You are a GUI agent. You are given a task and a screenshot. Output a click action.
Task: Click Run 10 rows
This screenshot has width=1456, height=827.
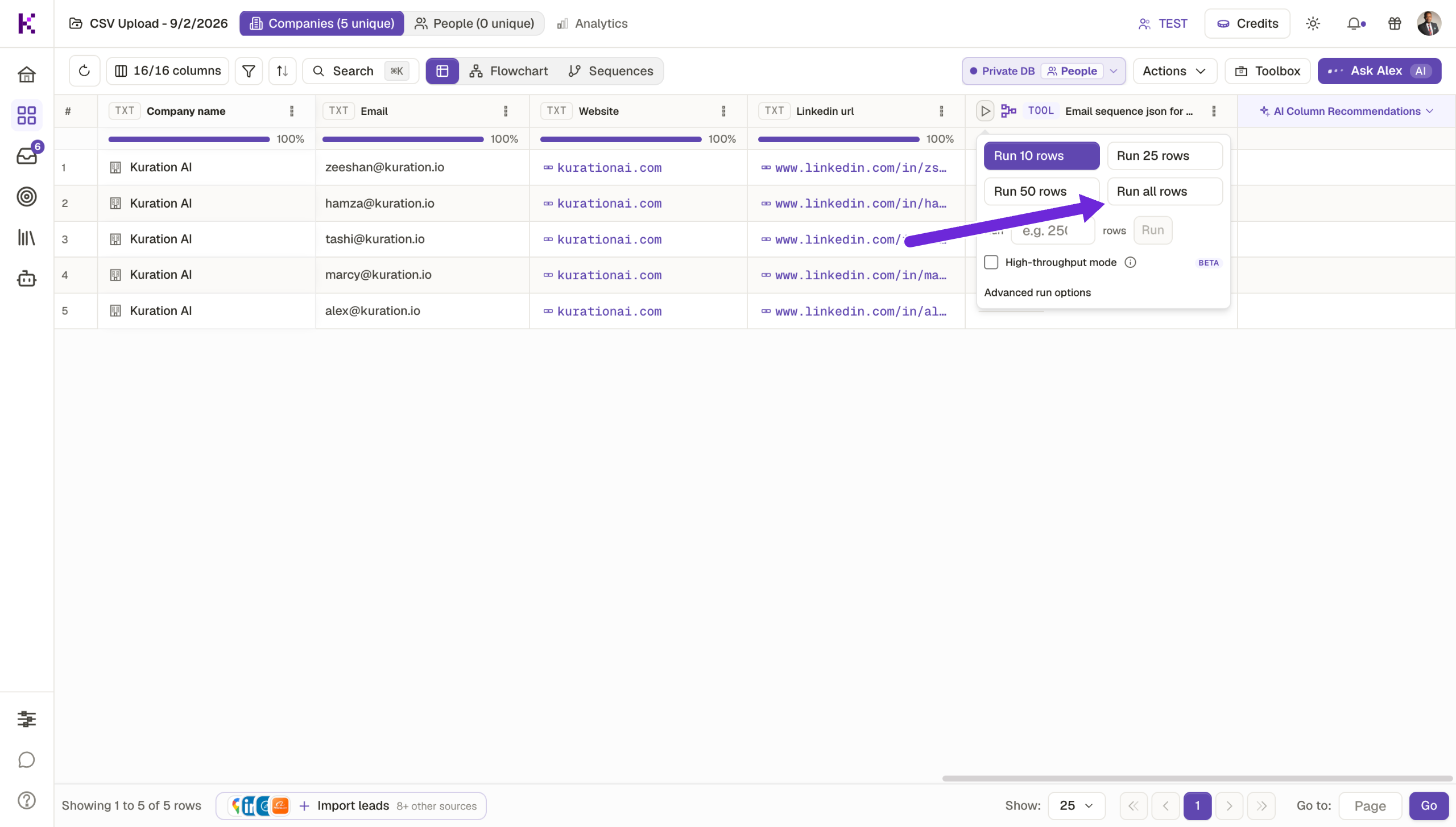point(1041,156)
